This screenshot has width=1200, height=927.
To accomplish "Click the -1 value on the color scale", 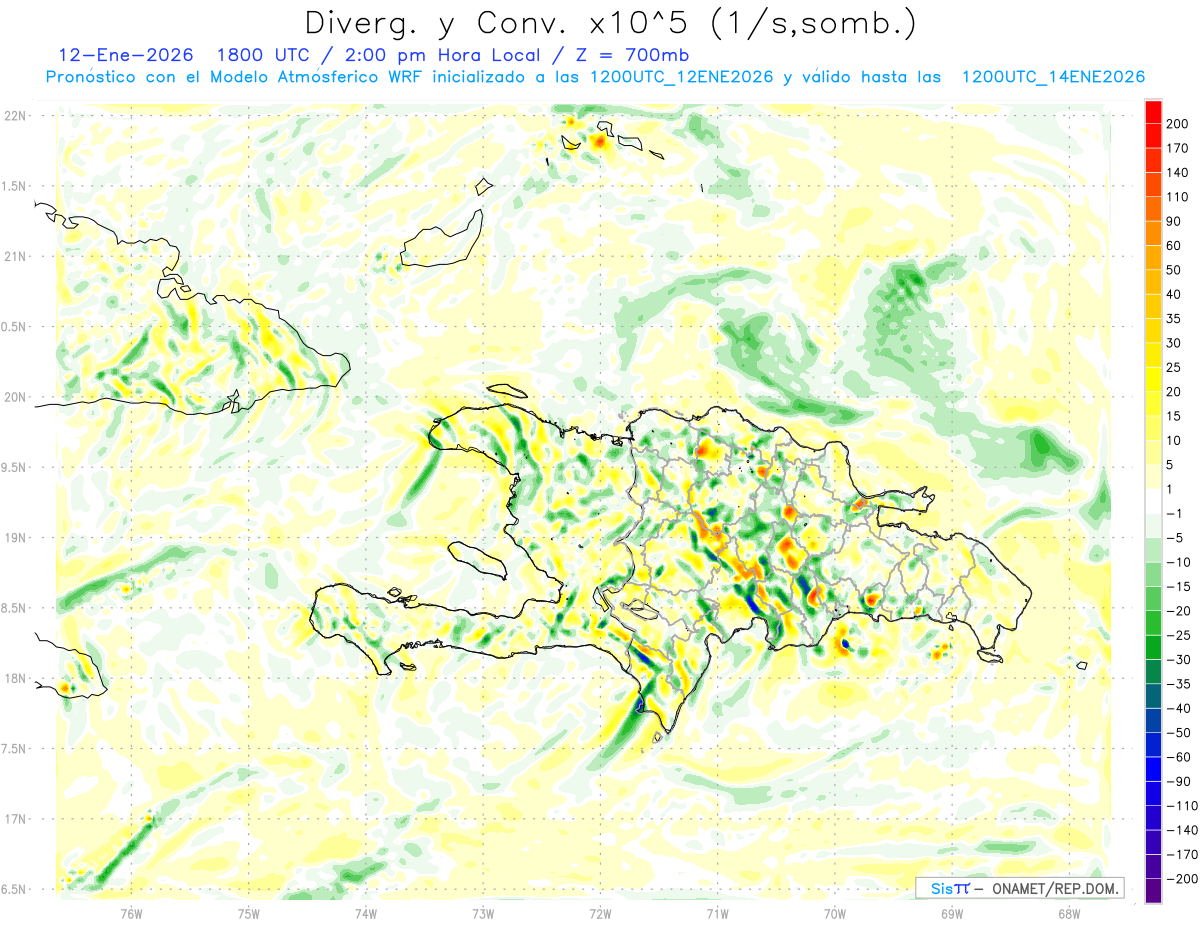I will (1175, 513).
